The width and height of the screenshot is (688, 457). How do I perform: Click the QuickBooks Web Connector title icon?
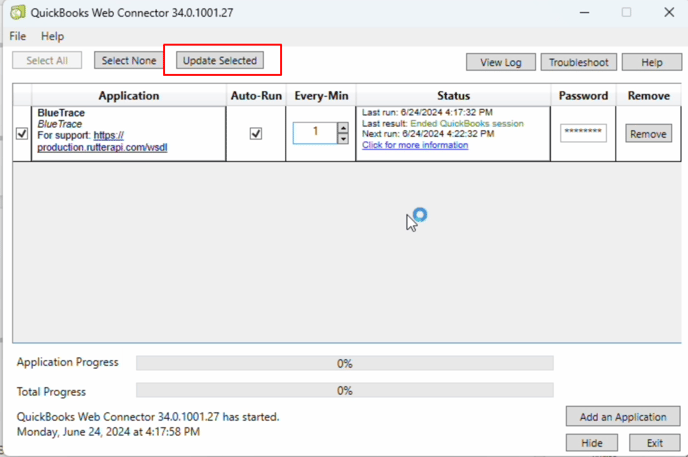[x=18, y=12]
